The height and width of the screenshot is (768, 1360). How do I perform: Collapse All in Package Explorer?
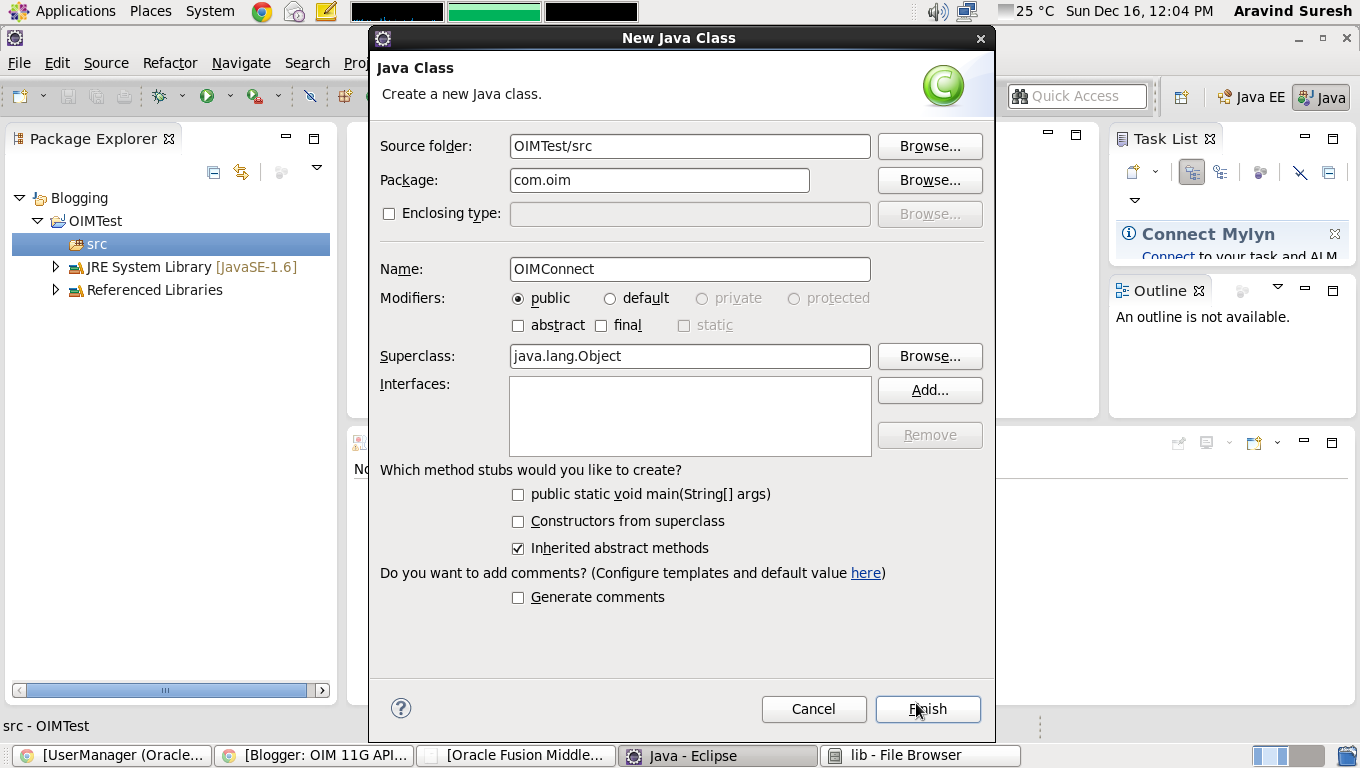[x=213, y=172]
